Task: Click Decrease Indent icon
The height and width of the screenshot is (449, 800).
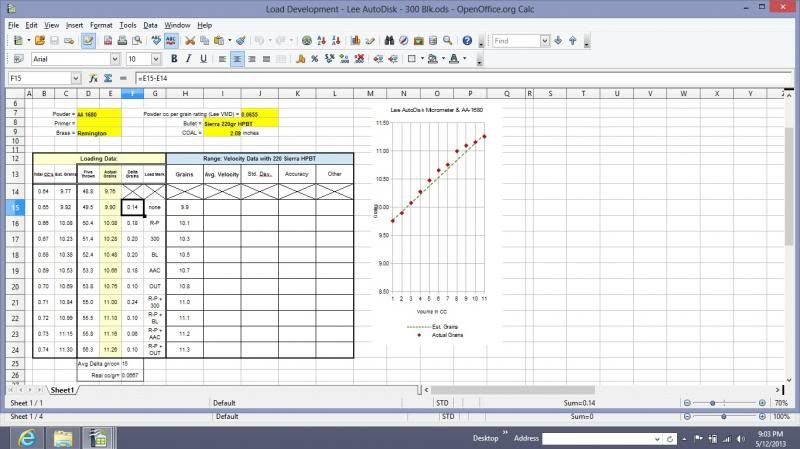Action: pos(378,59)
